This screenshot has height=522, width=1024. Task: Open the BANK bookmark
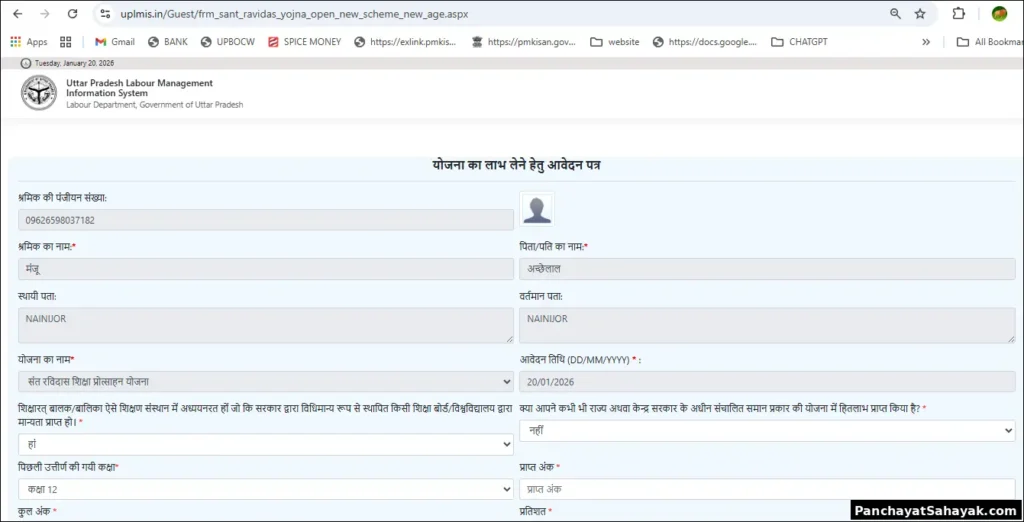[x=168, y=42]
